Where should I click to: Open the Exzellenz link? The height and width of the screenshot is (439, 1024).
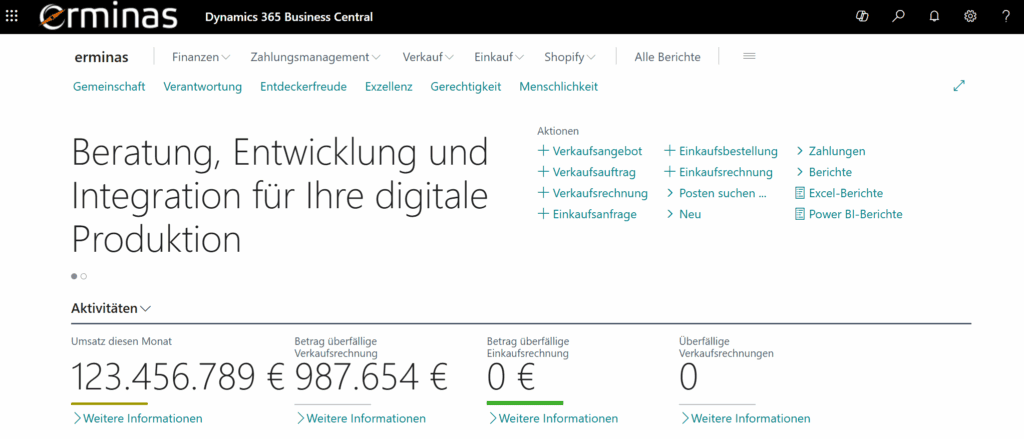click(389, 86)
